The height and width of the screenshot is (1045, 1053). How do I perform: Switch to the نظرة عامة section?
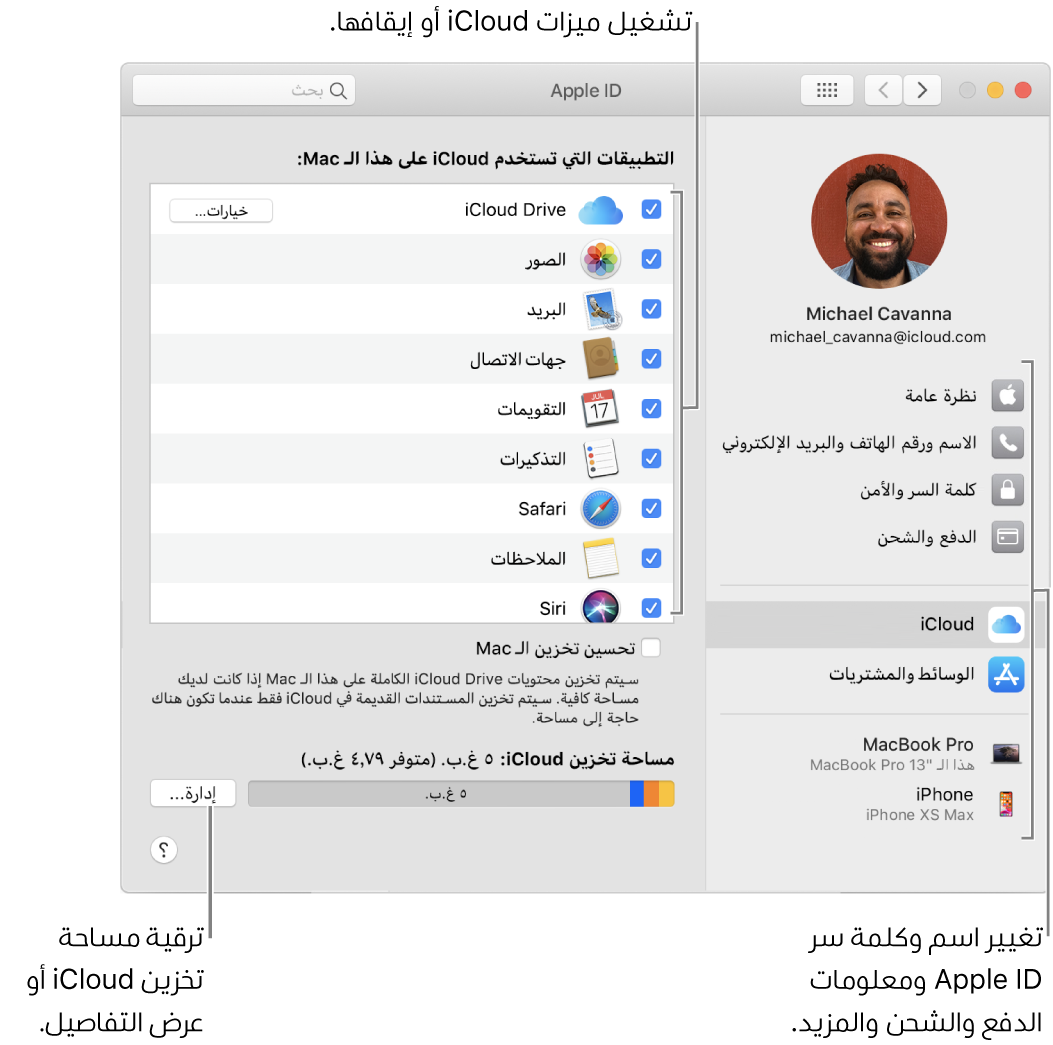click(941, 395)
